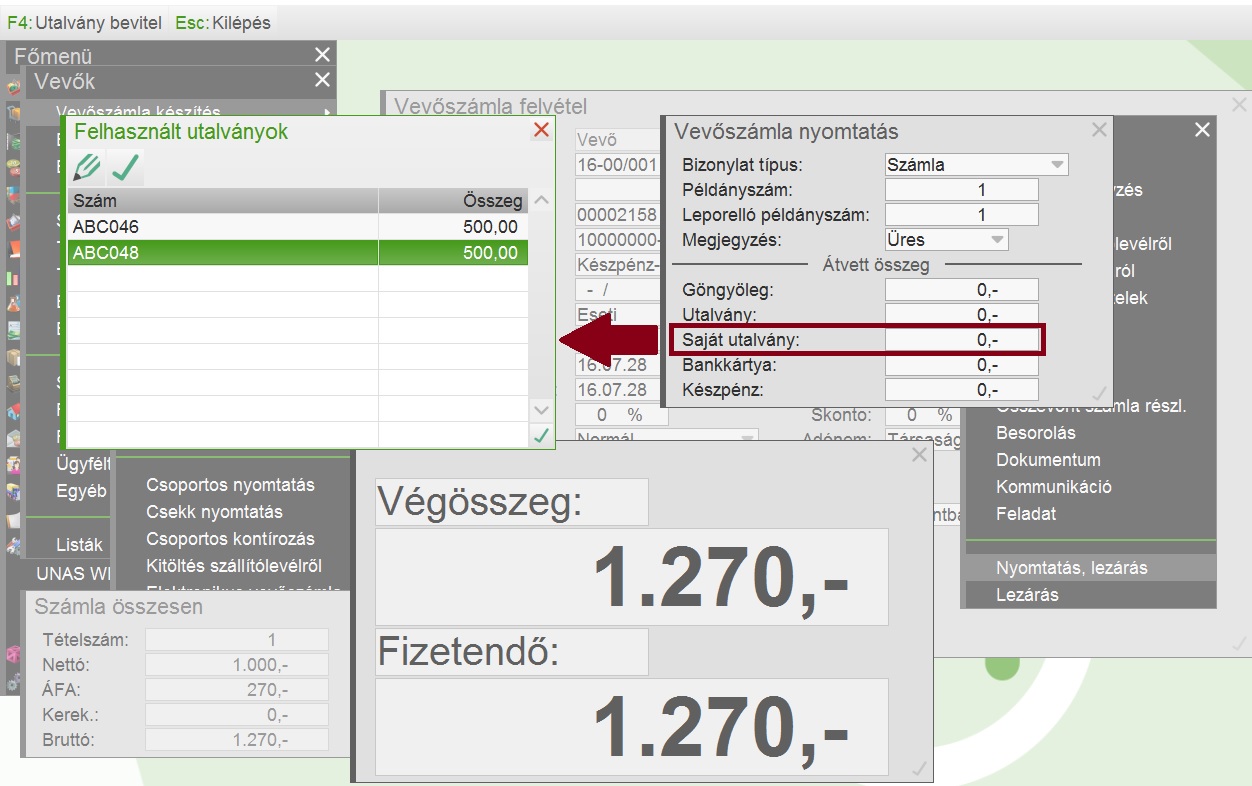Click the scroll down arrow of the voucher list
This screenshot has height=786, width=1252.
(x=541, y=410)
